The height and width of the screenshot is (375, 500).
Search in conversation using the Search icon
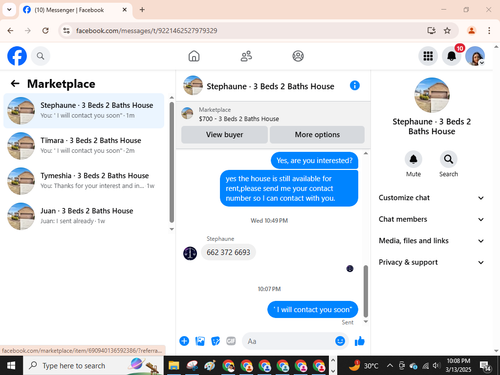(x=448, y=159)
